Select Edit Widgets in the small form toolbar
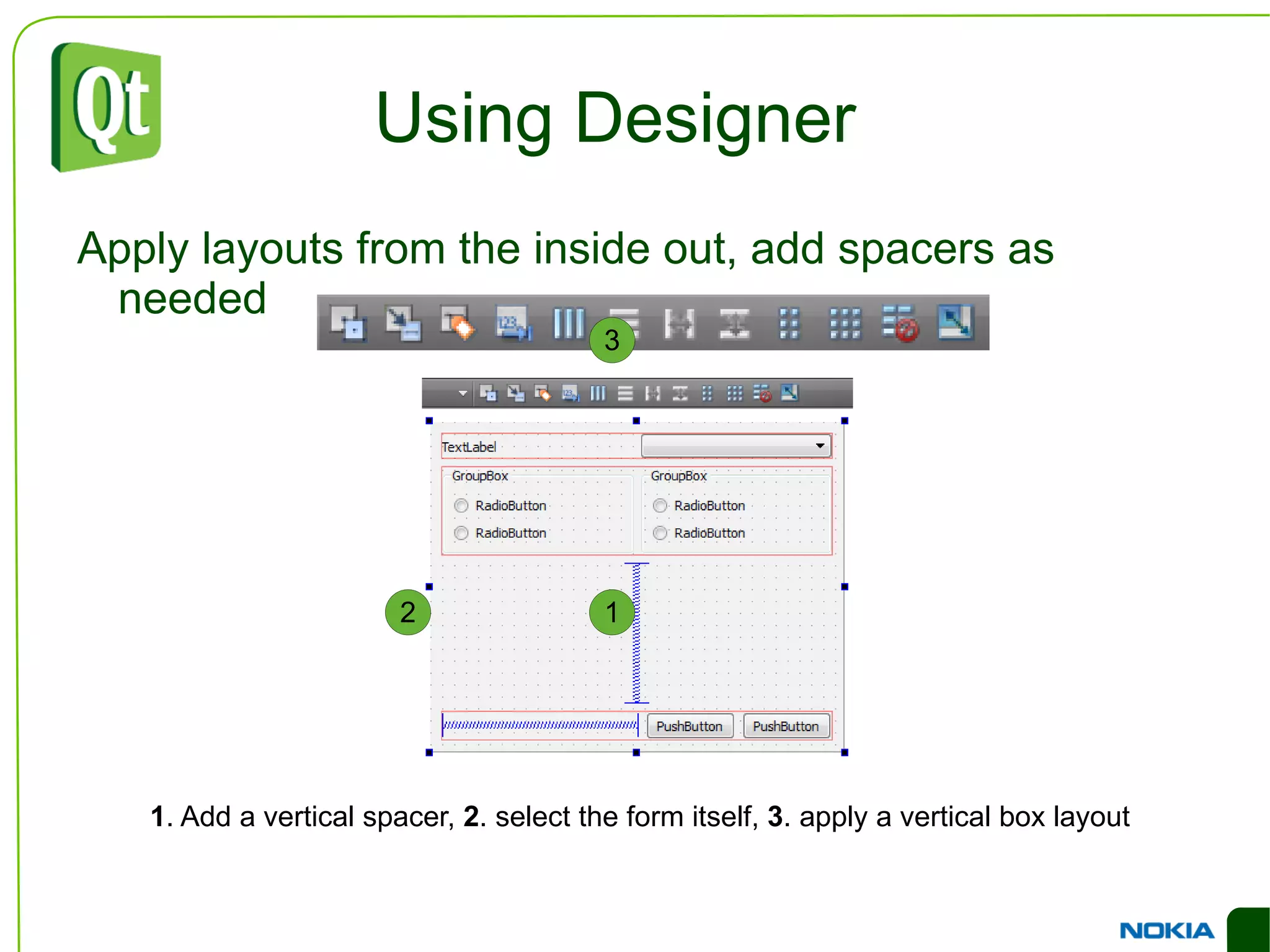 [x=489, y=393]
